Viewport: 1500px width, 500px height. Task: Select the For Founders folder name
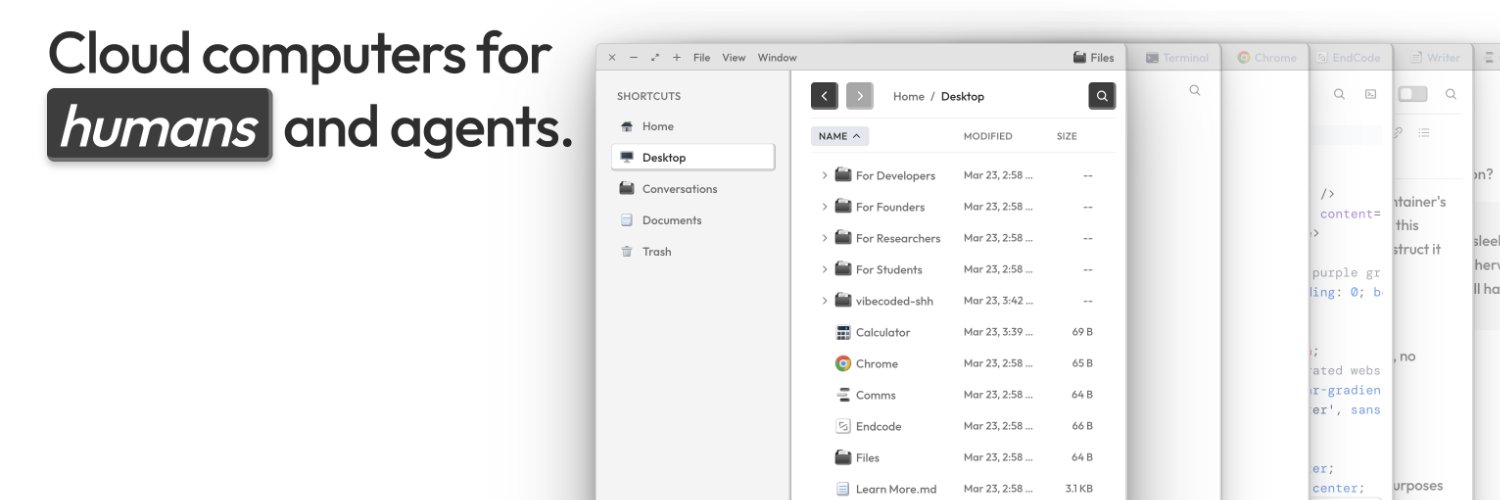pyautogui.click(x=890, y=207)
